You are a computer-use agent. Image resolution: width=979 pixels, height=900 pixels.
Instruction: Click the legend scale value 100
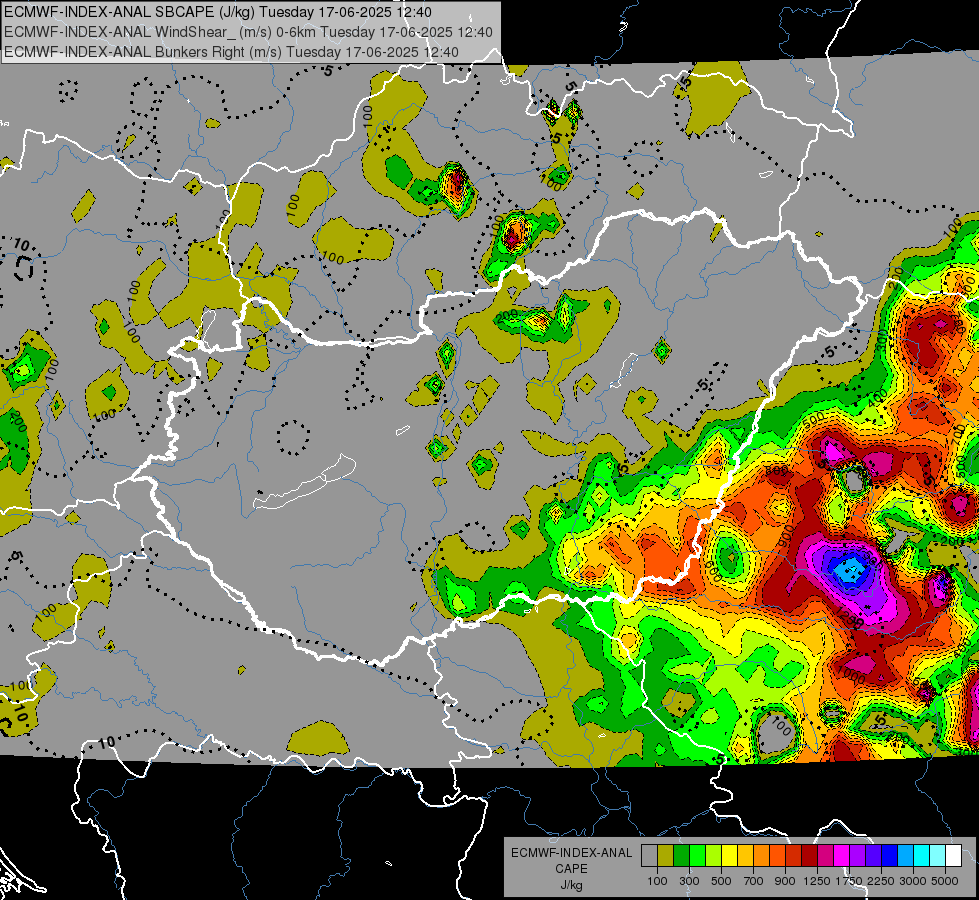(657, 881)
